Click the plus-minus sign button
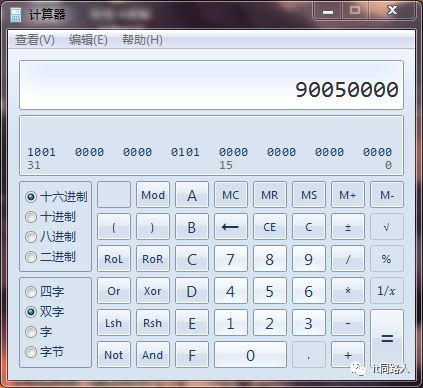Image resolution: width=423 pixels, height=388 pixels. [x=348, y=227]
